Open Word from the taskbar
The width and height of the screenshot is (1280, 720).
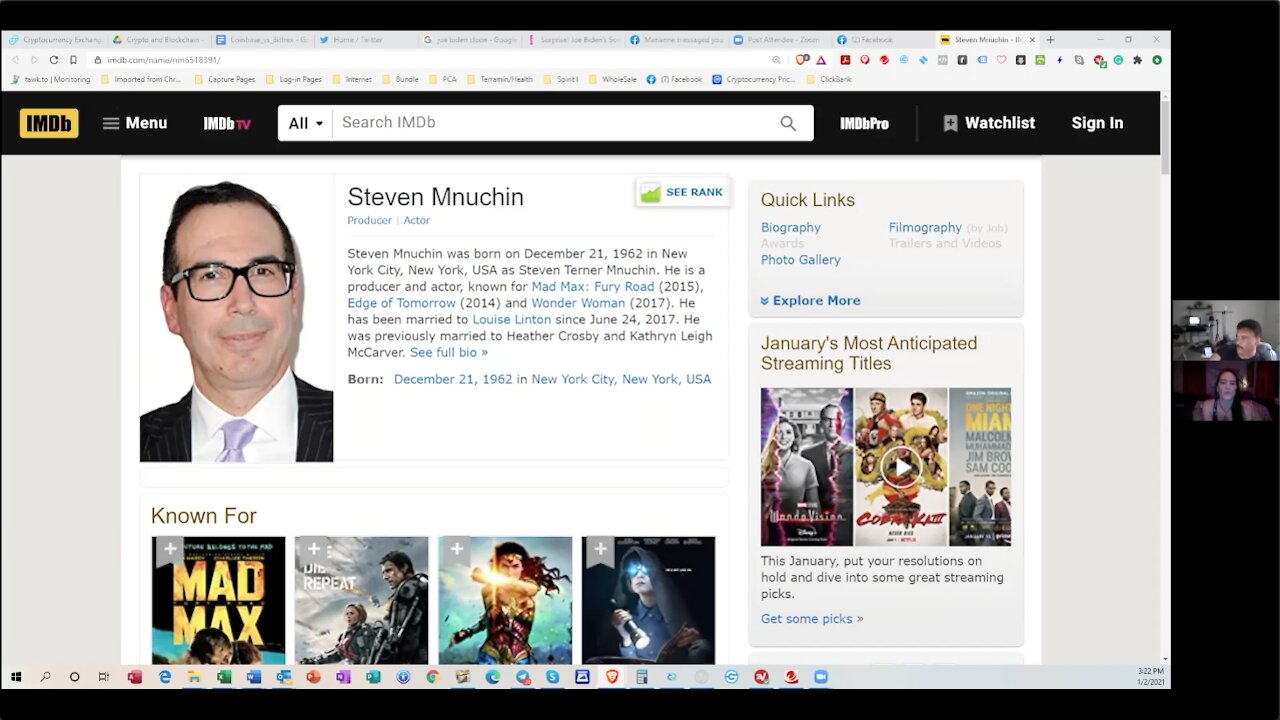coord(254,677)
